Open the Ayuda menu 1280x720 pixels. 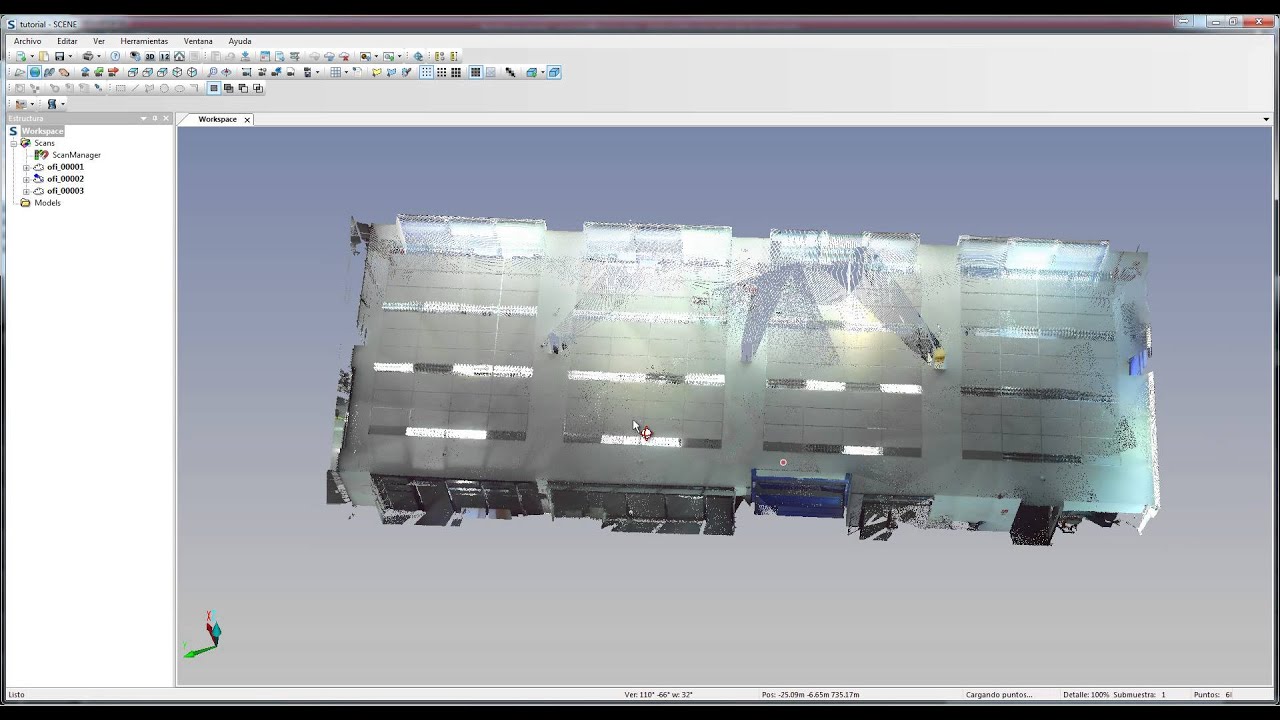pos(240,41)
